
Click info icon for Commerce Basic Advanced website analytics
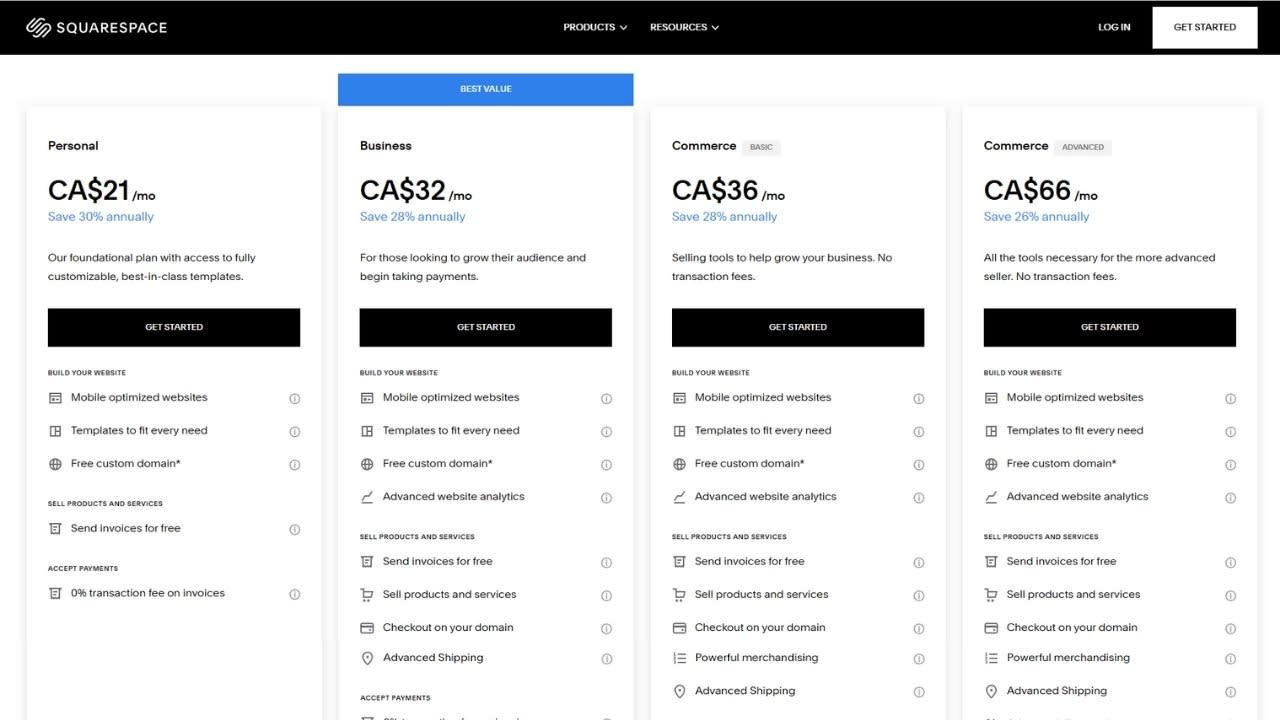(x=918, y=498)
